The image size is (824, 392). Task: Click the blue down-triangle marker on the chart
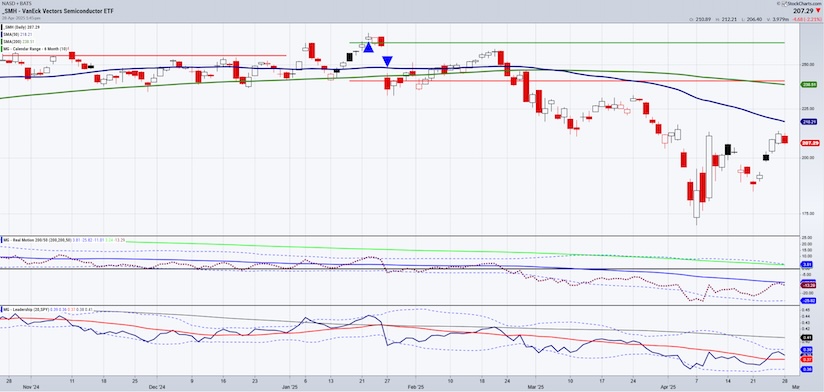click(387, 61)
